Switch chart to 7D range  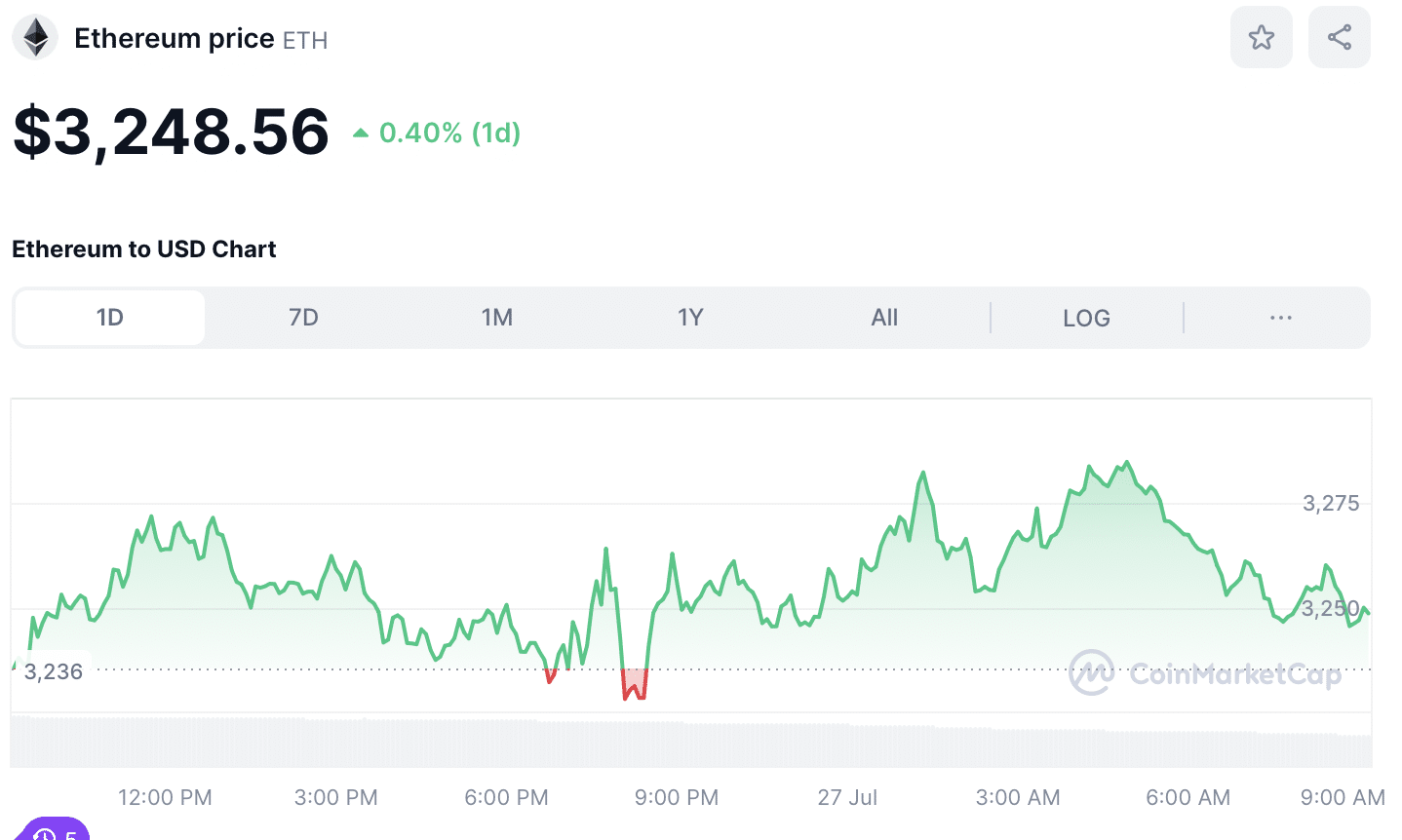303,318
